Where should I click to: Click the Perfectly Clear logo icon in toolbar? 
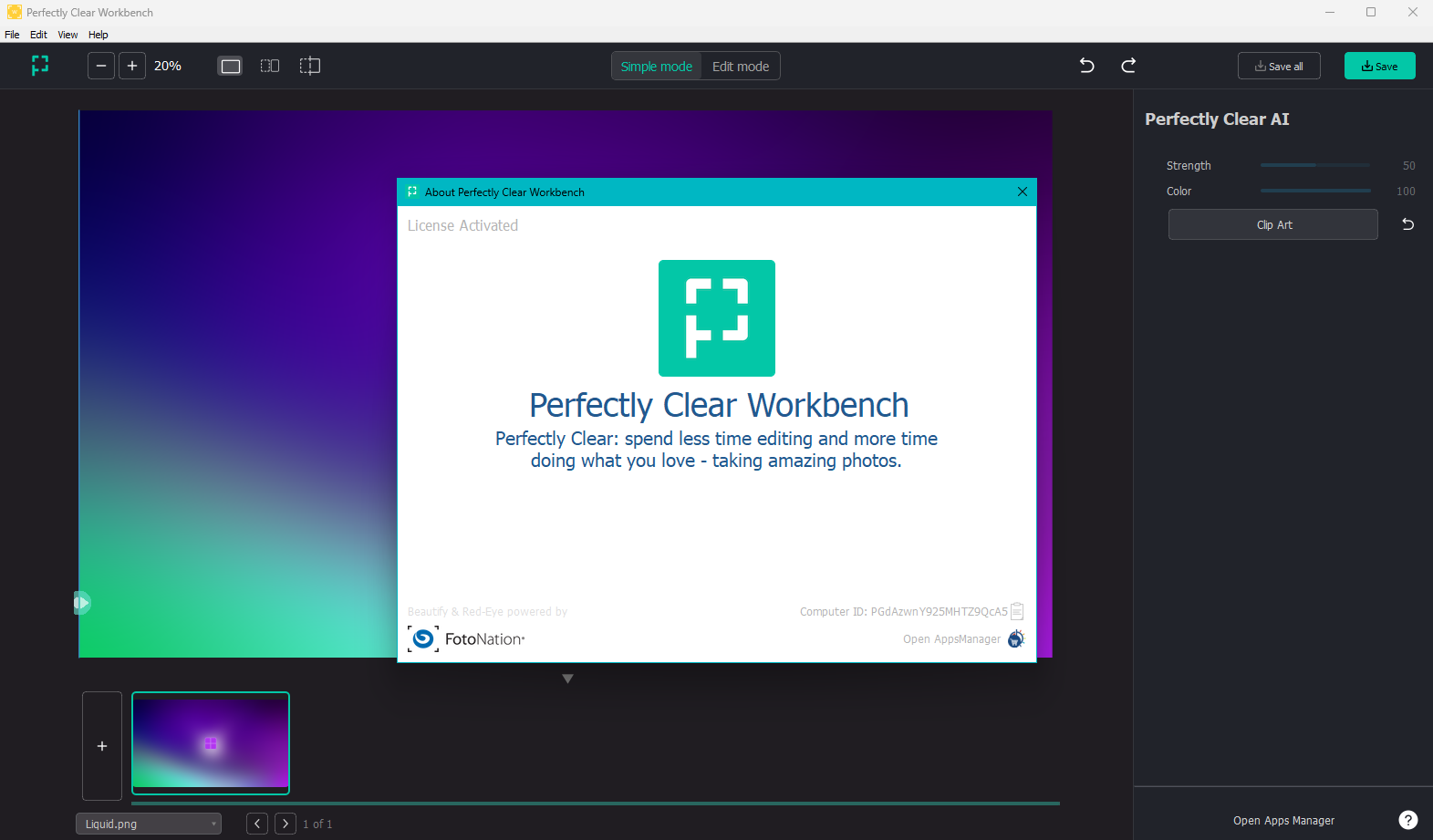point(40,66)
